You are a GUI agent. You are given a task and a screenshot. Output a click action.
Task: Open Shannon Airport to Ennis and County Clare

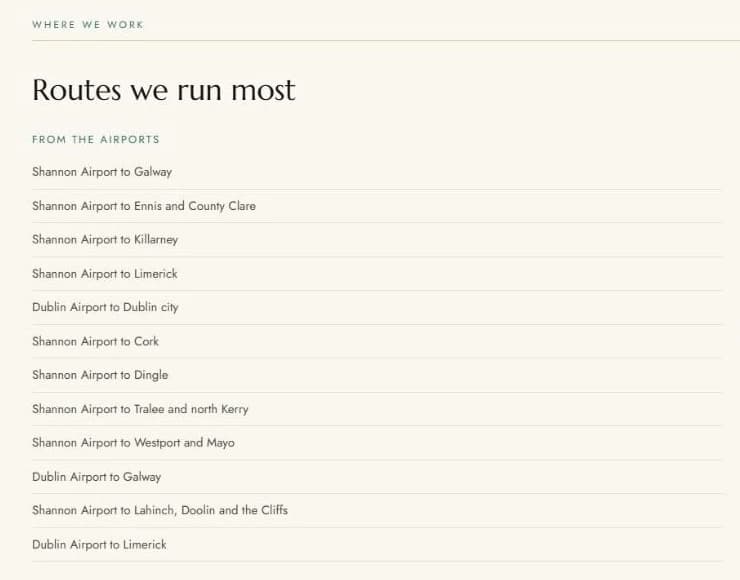pyautogui.click(x=144, y=206)
